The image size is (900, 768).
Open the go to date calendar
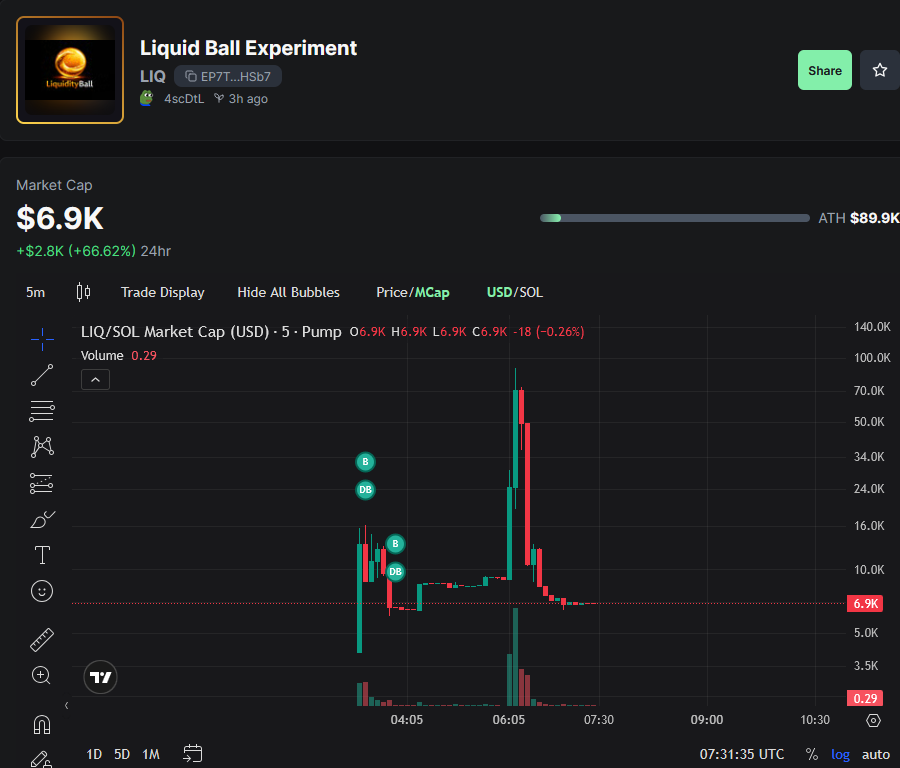point(192,754)
